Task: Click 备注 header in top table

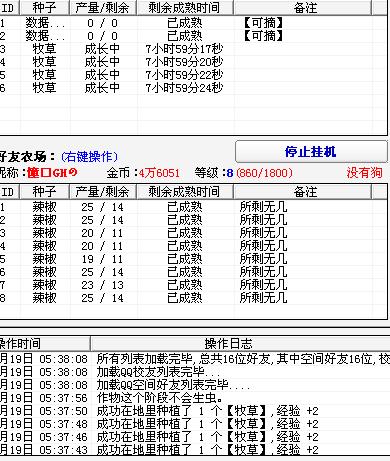Action: point(302,7)
